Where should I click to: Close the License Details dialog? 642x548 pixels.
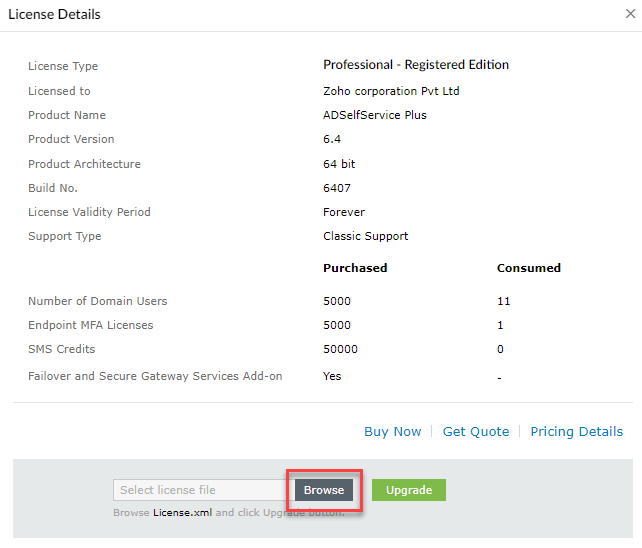pyautogui.click(x=627, y=14)
